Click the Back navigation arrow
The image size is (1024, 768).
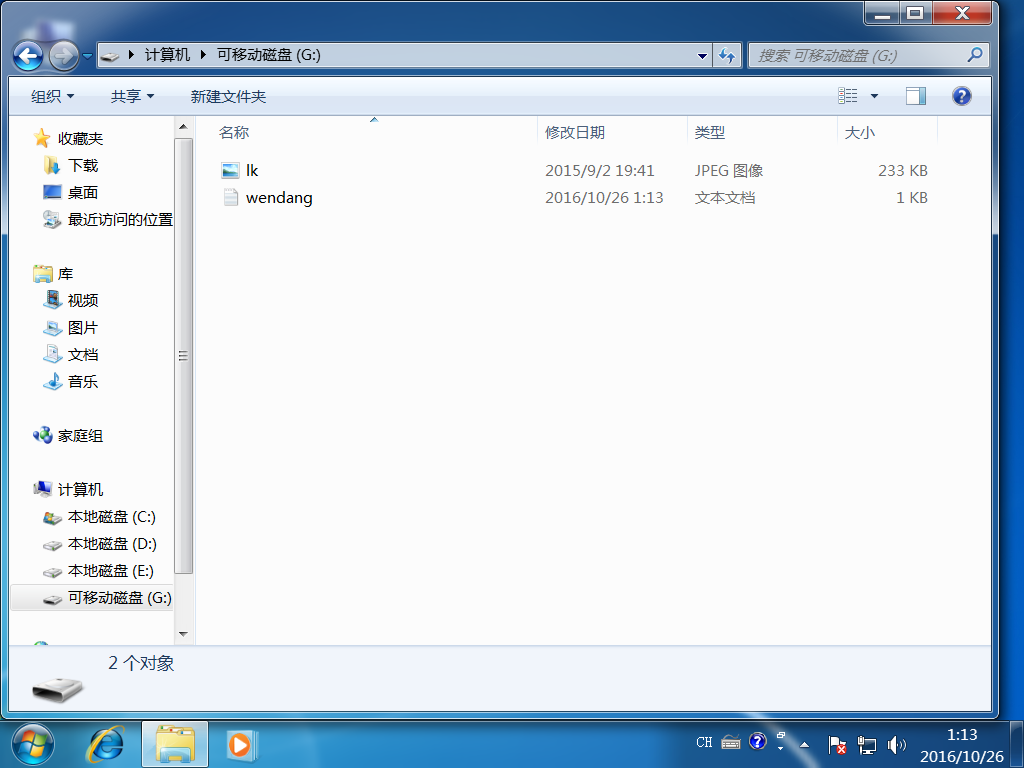[28, 56]
